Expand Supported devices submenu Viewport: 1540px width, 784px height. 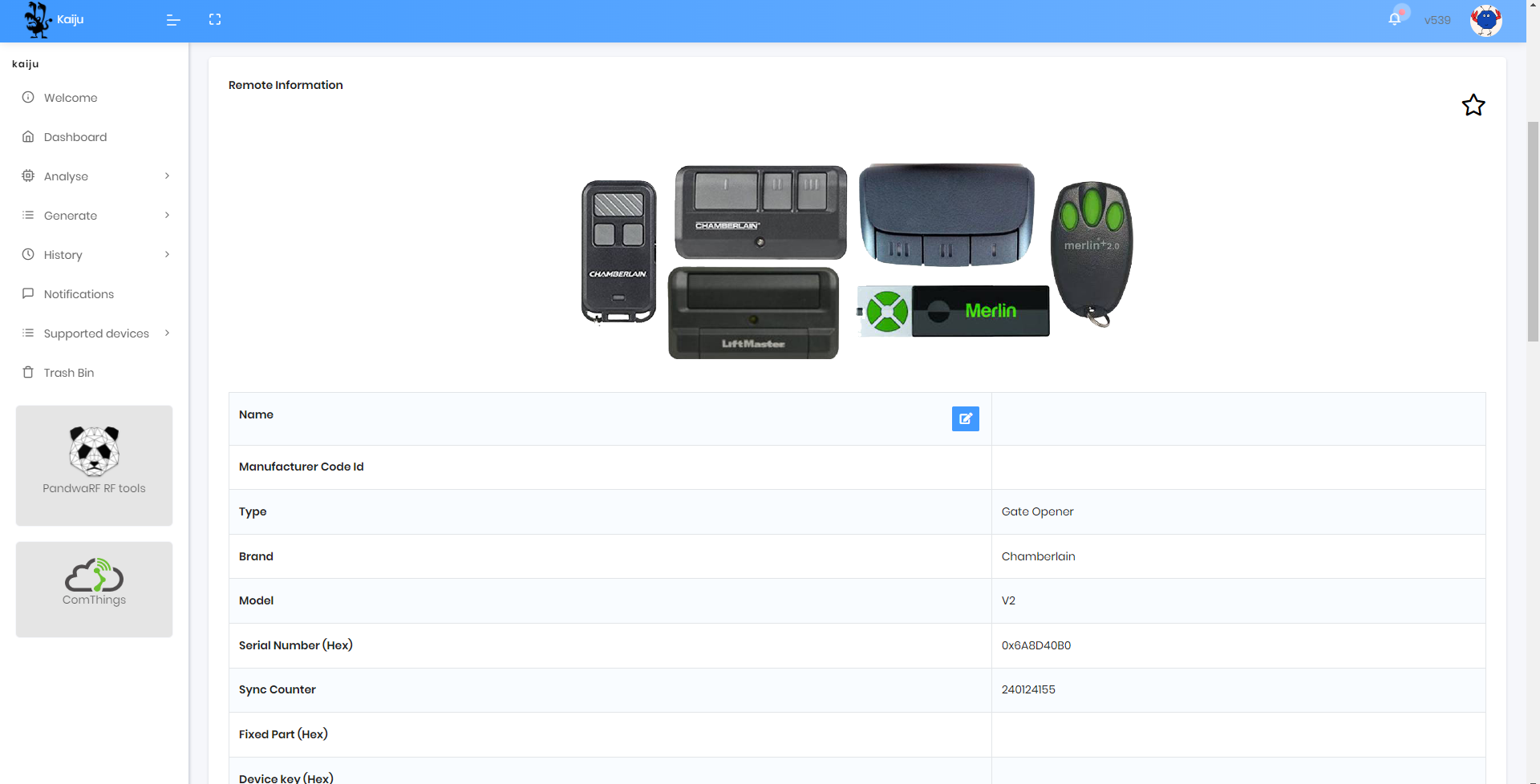[x=95, y=333]
